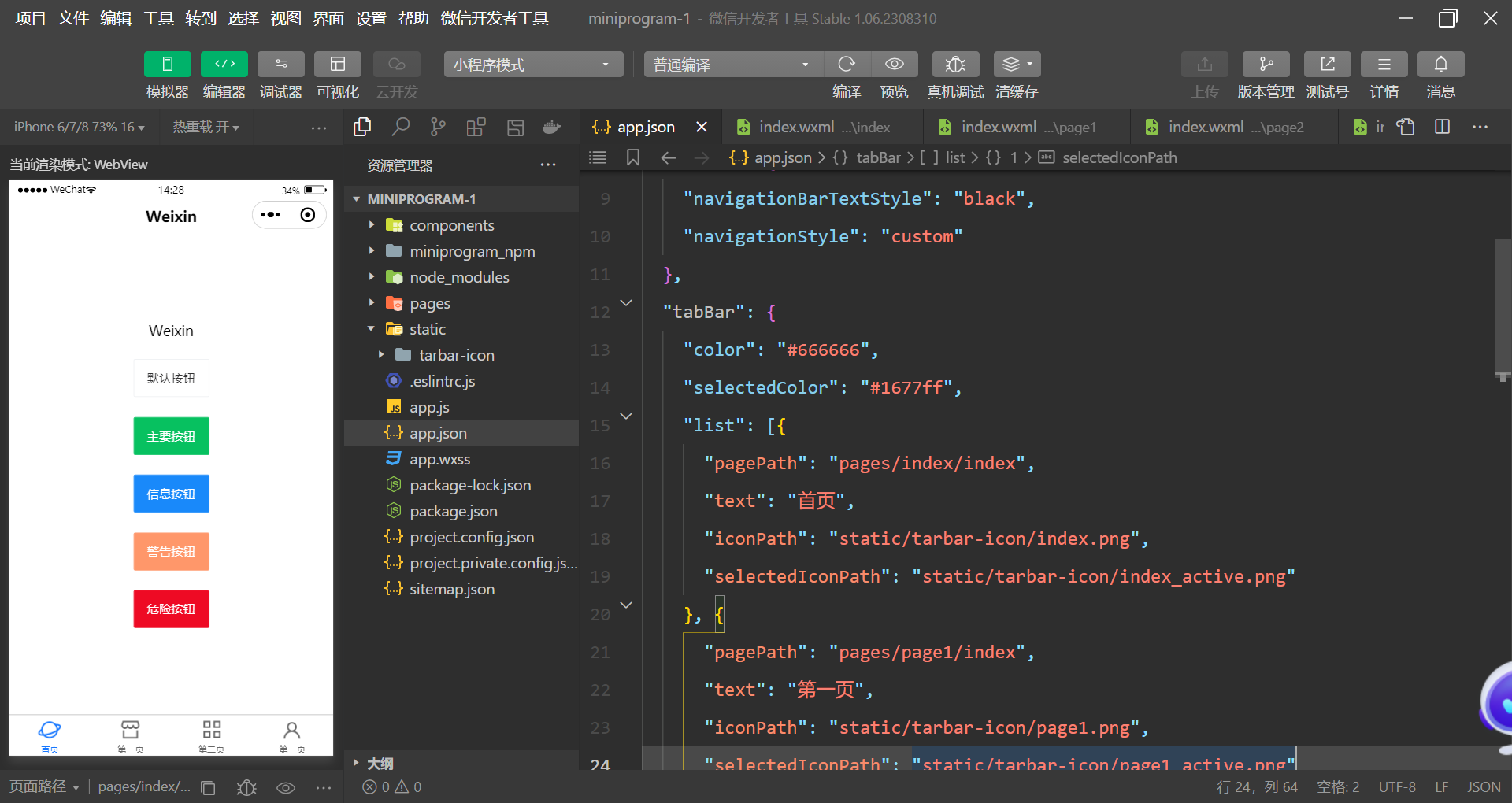Tap the green 主要按钮 button
1512x803 pixels.
click(171, 436)
